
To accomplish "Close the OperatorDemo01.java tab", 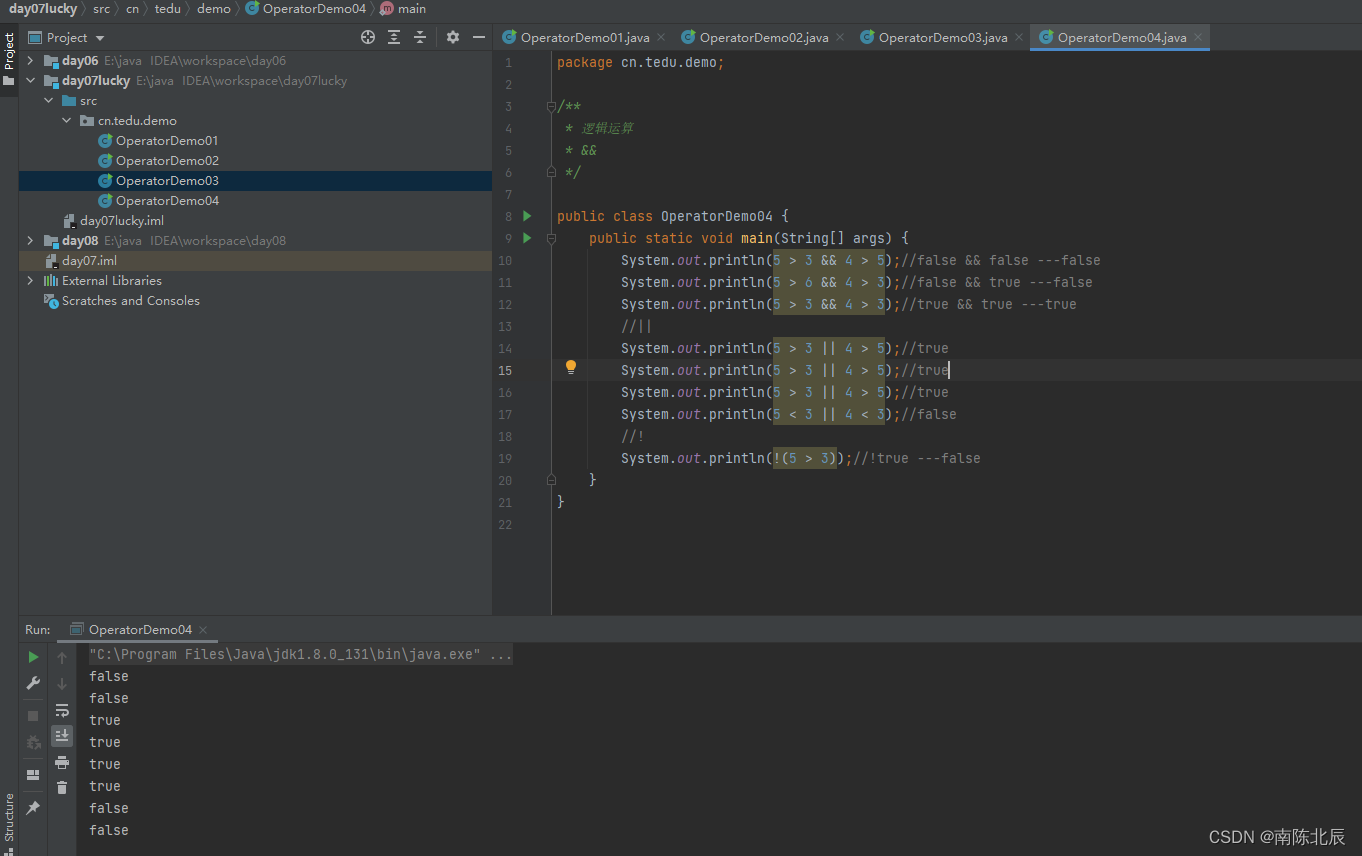I will tap(661, 38).
